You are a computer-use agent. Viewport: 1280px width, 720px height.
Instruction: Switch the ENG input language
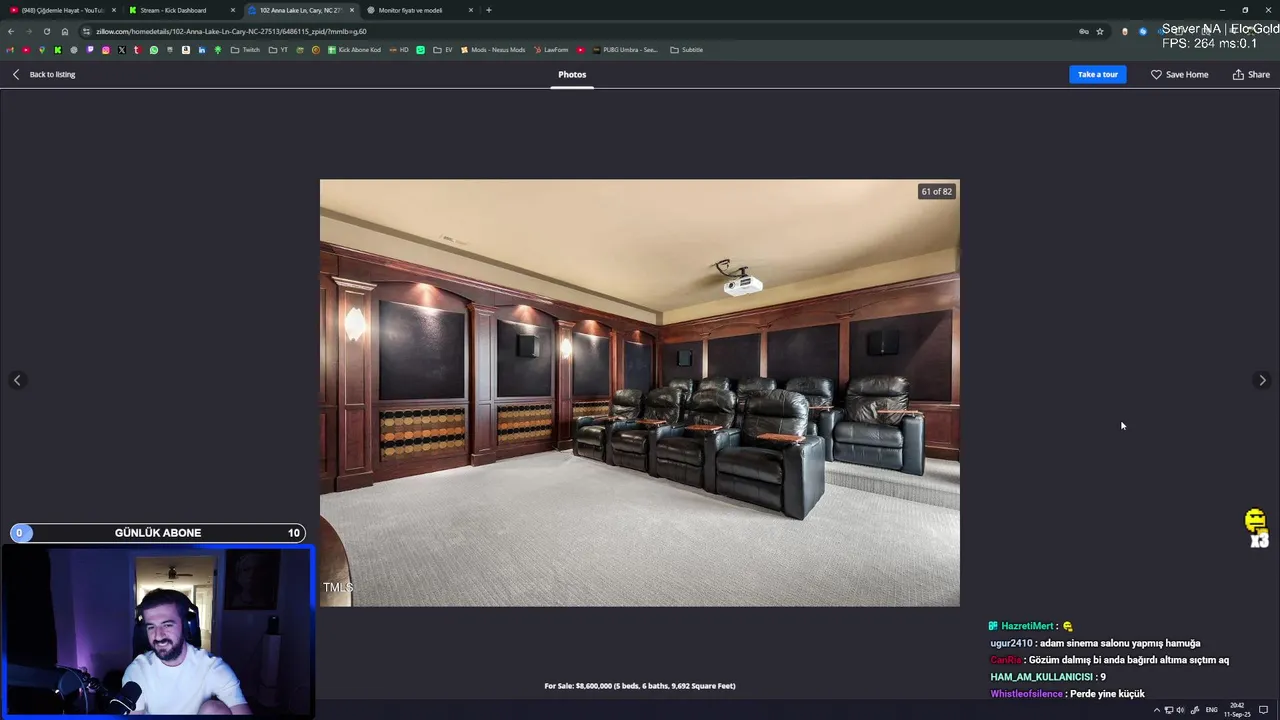click(x=1212, y=710)
